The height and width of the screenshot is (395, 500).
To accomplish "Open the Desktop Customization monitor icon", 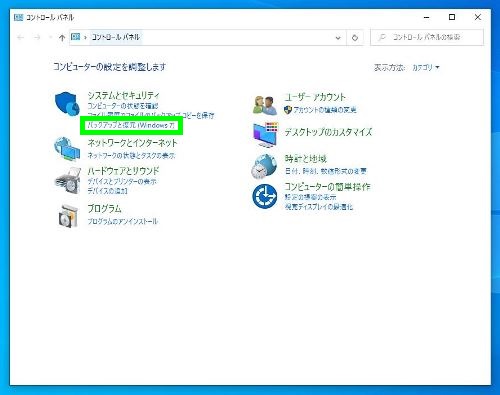I will (265, 135).
